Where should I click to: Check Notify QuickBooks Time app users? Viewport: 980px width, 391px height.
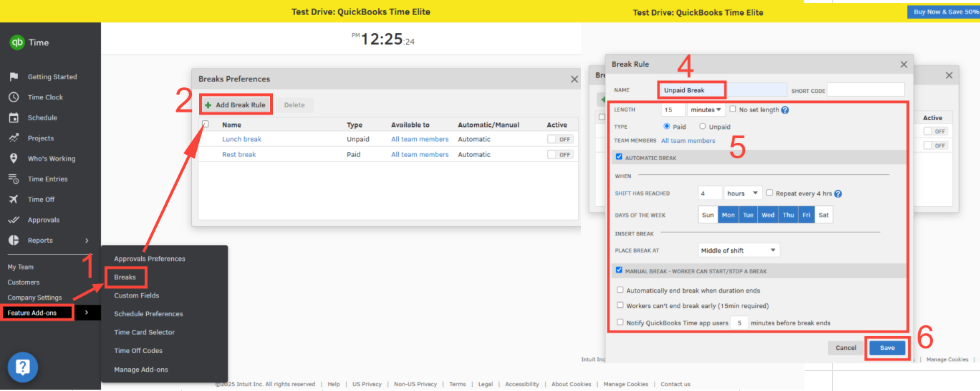(x=620, y=323)
